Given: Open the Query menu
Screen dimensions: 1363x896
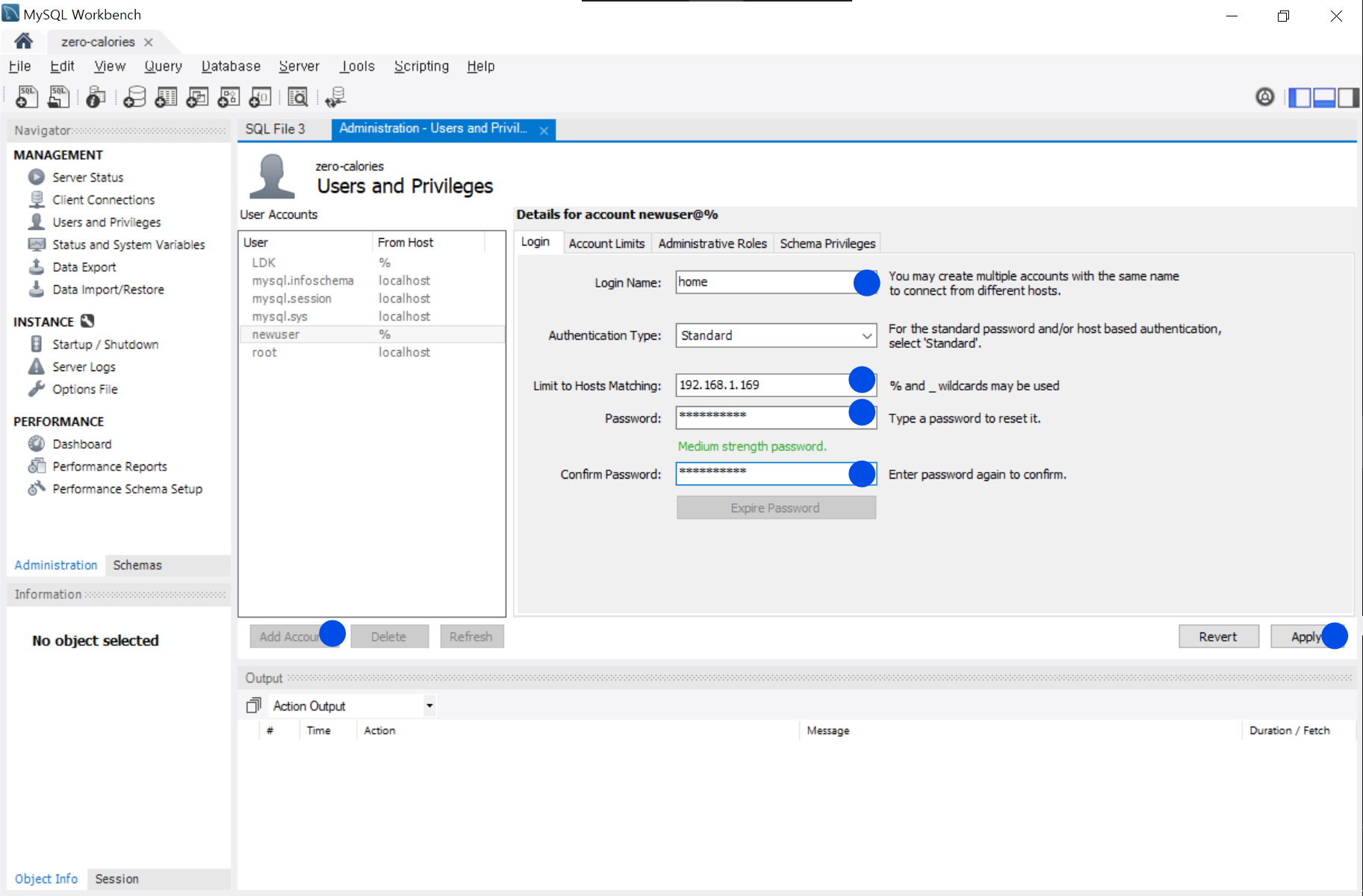Looking at the screenshot, I should (x=163, y=66).
